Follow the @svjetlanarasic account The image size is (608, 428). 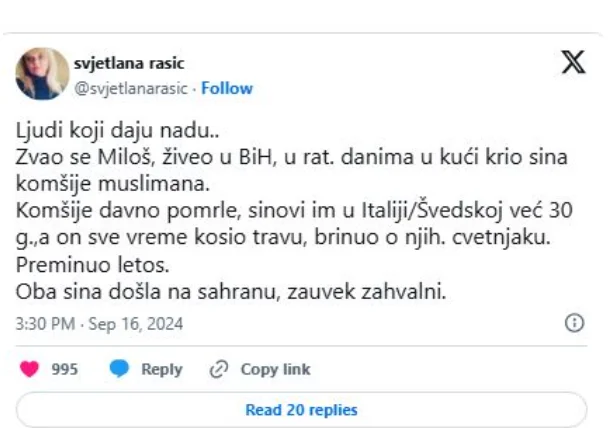(227, 88)
